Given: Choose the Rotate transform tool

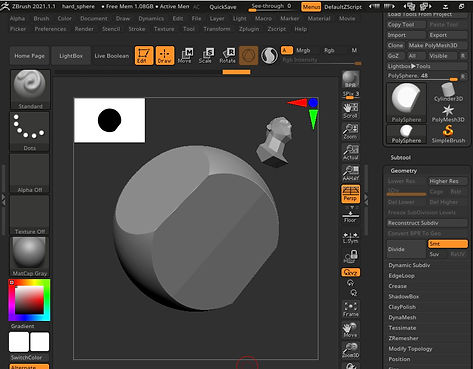Looking at the screenshot, I should [x=228, y=55].
